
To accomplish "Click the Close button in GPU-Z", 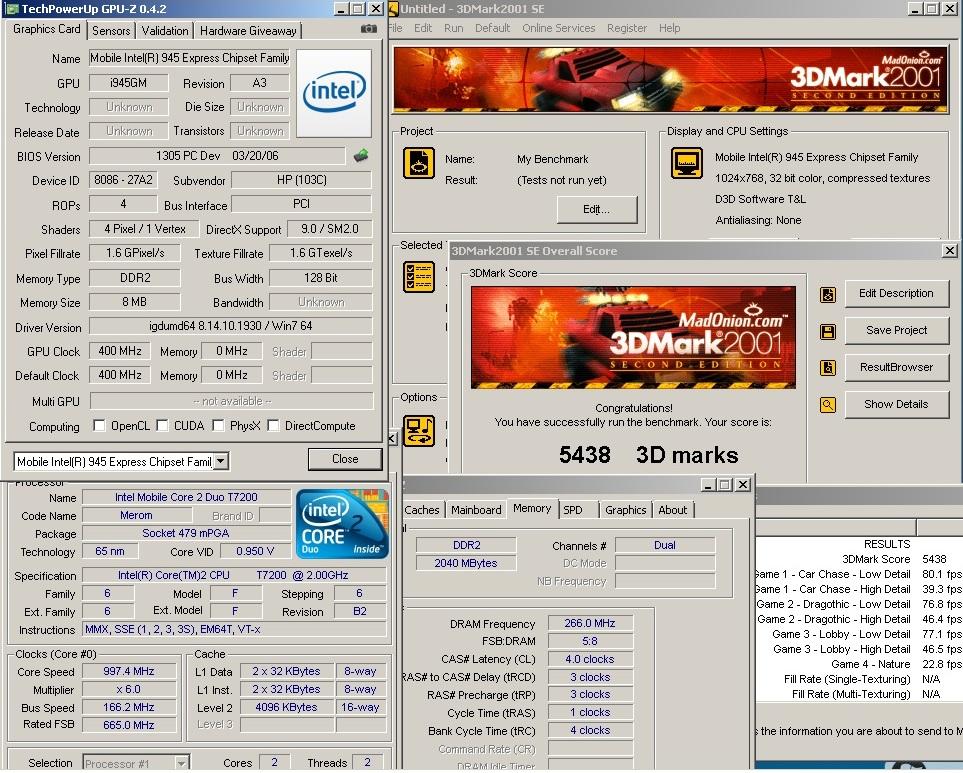I will [345, 459].
